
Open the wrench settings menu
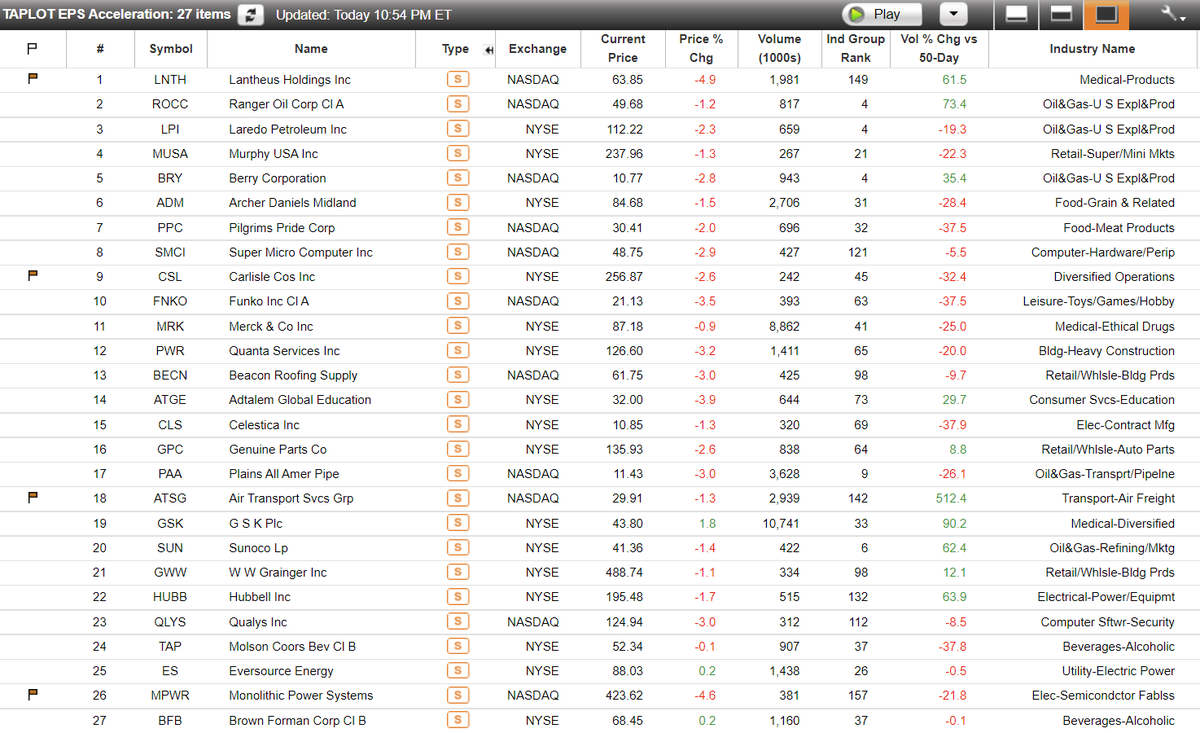click(1170, 14)
